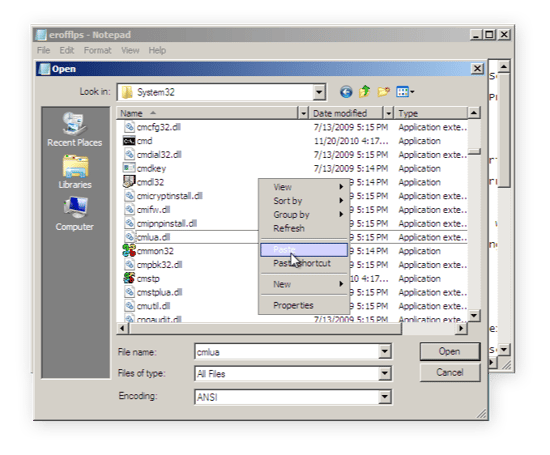Expand the Sort by submenu

coord(304,201)
